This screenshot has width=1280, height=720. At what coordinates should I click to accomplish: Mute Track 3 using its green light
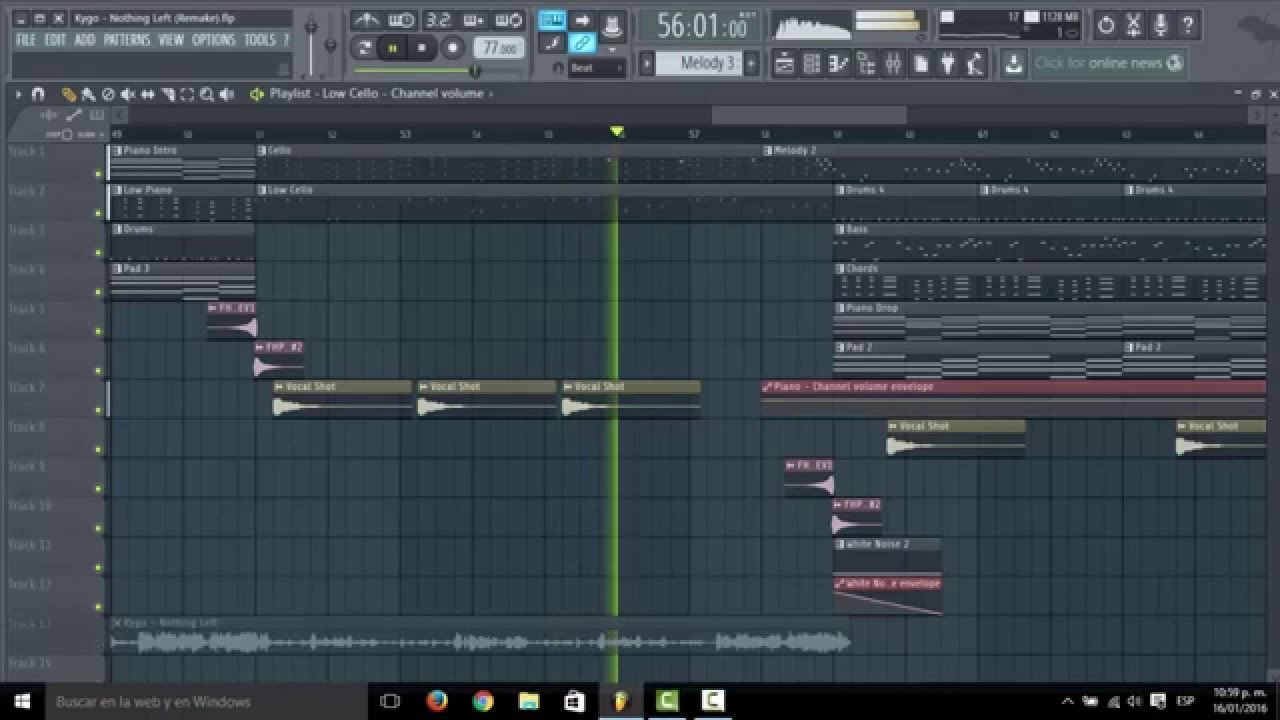[98, 252]
